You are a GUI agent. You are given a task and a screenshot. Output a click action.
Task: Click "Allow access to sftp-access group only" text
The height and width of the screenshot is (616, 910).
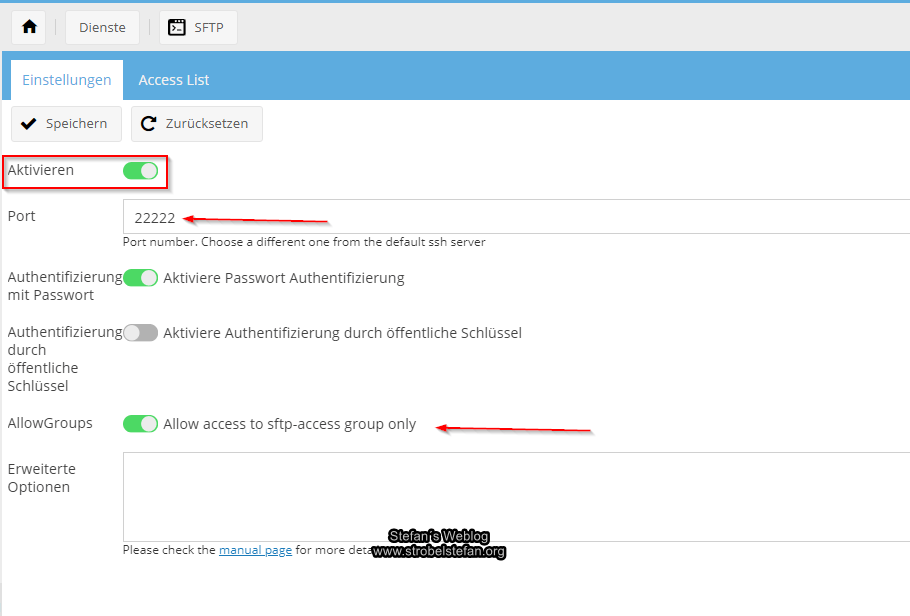pyautogui.click(x=289, y=424)
